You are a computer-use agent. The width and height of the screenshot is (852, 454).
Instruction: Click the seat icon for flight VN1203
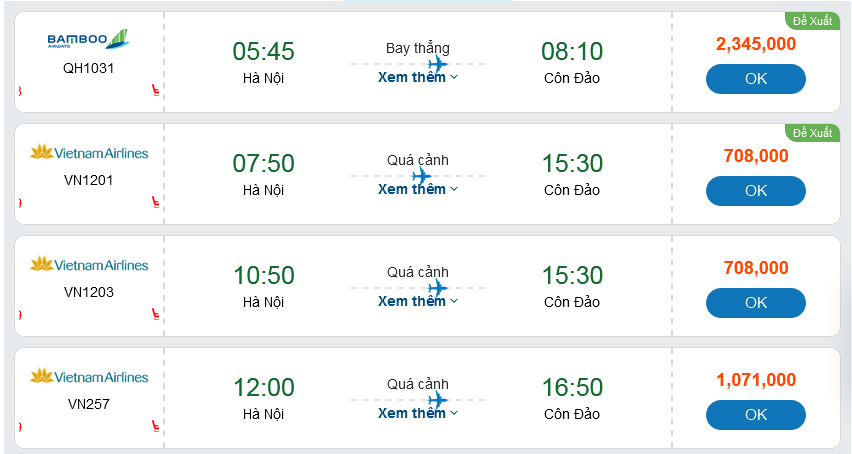pos(155,314)
